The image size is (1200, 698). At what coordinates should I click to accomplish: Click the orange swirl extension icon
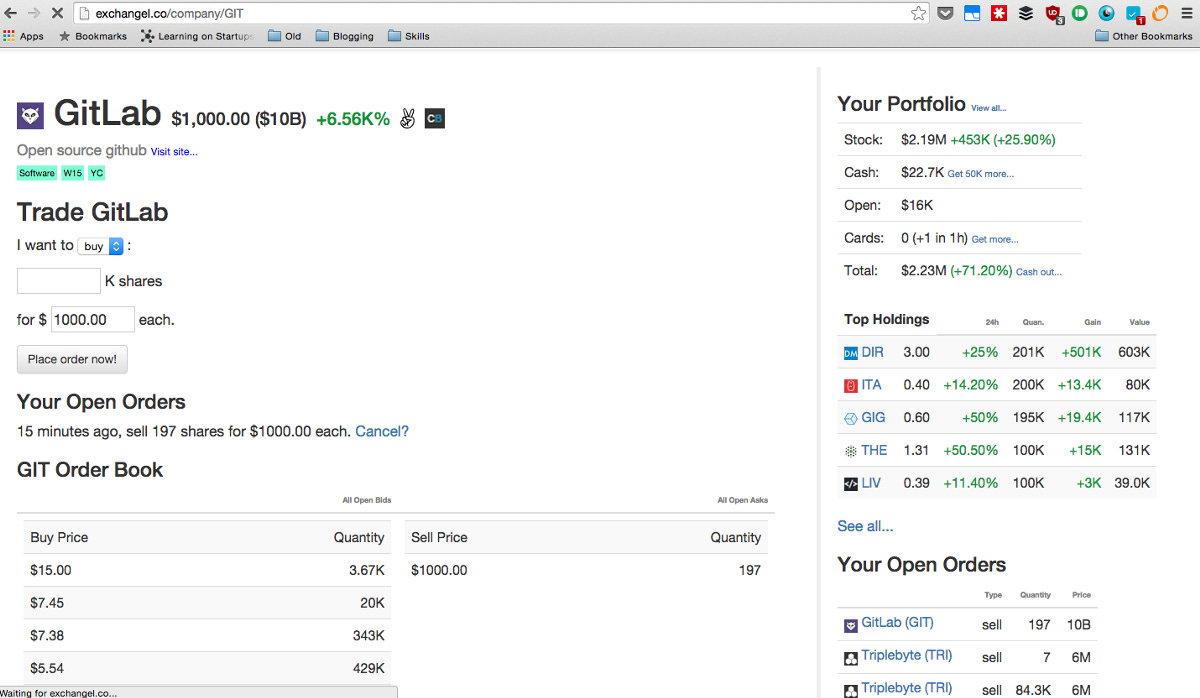point(1160,14)
